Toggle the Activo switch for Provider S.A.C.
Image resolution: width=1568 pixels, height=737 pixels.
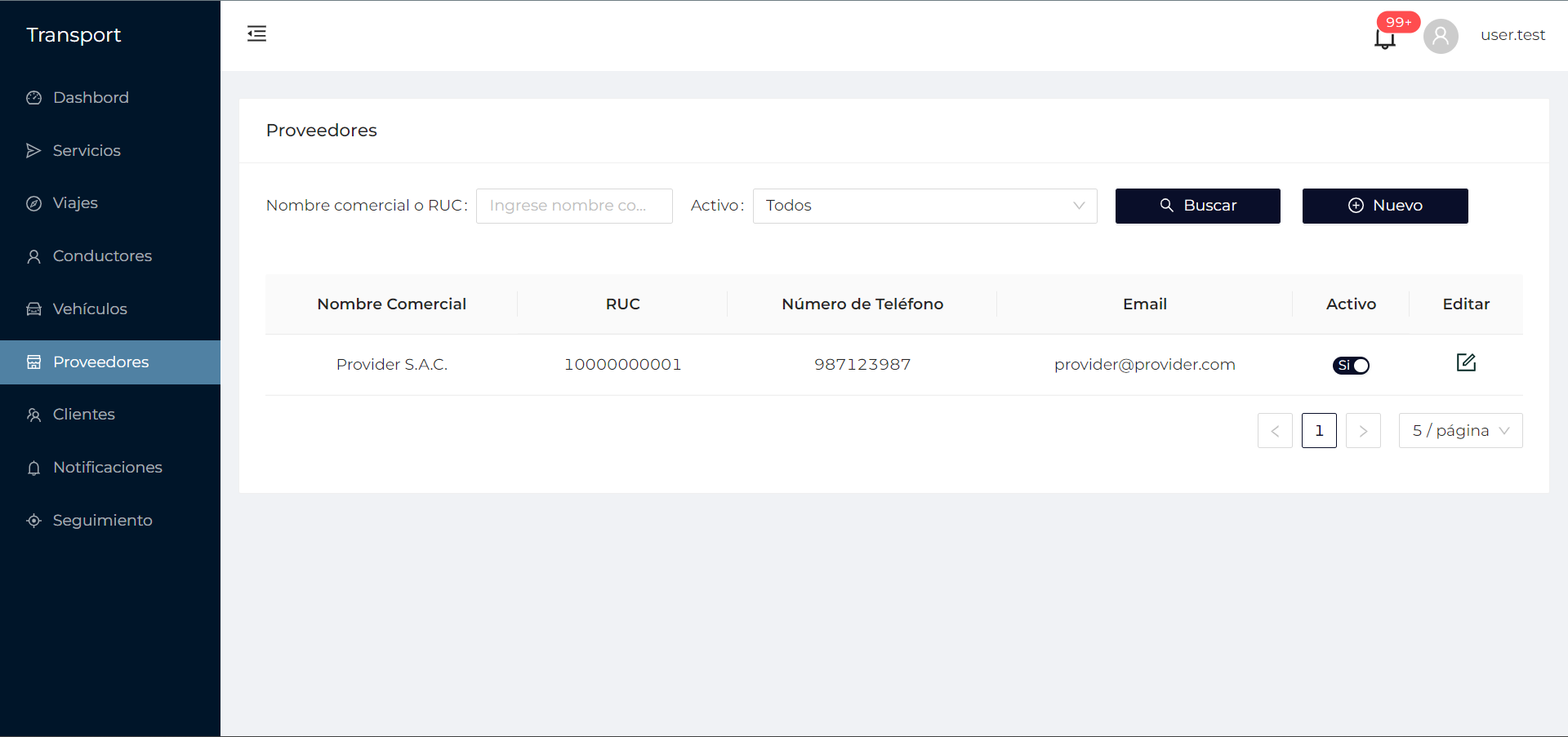[x=1351, y=366]
